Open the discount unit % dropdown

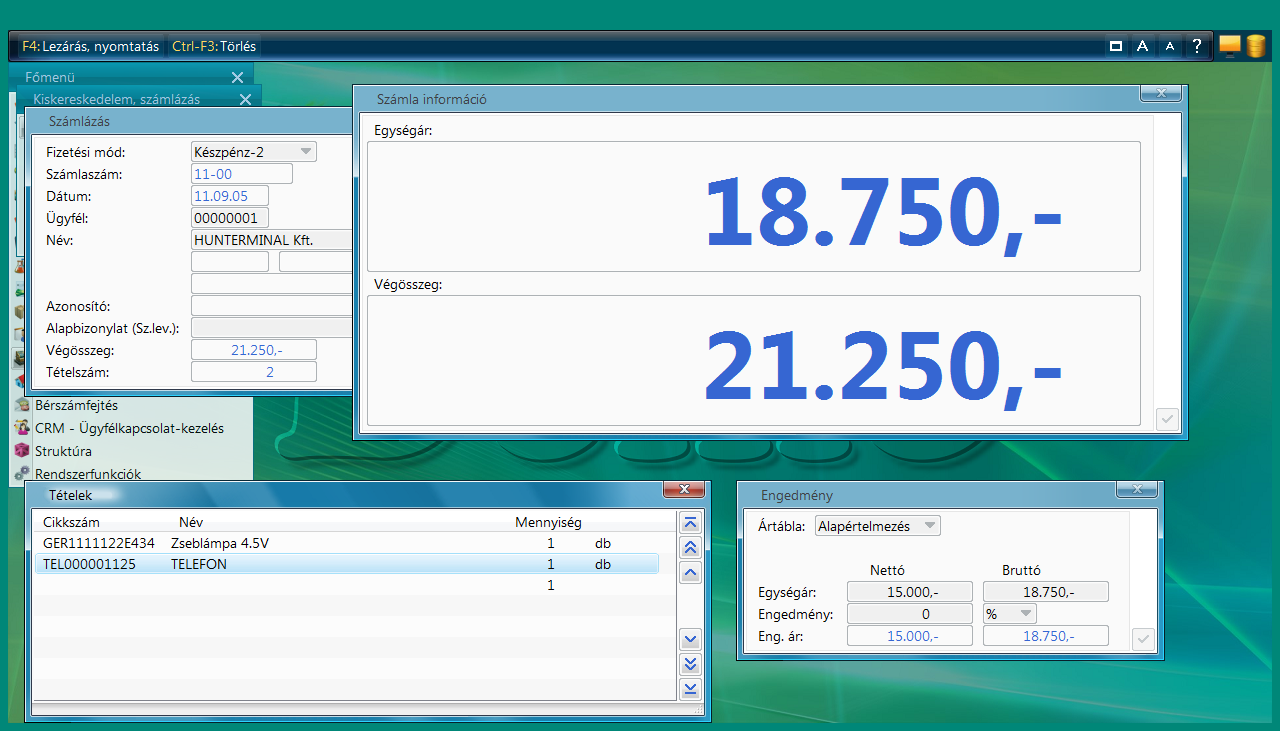pos(1009,614)
